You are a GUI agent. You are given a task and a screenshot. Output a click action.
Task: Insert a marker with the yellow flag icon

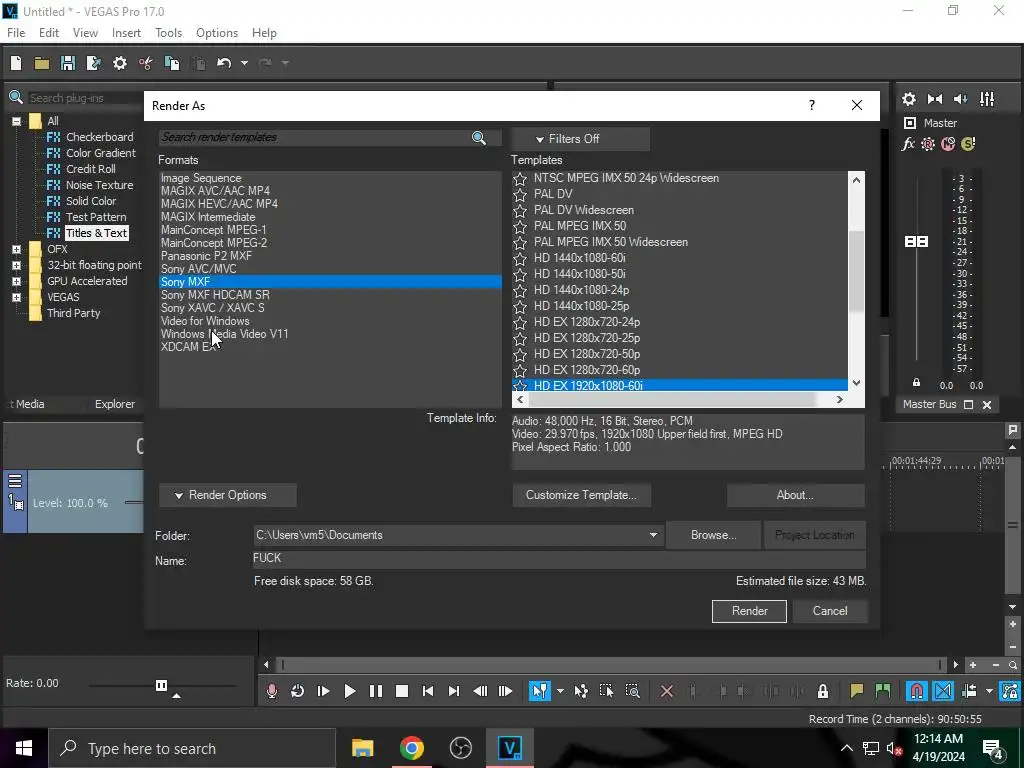click(x=856, y=691)
